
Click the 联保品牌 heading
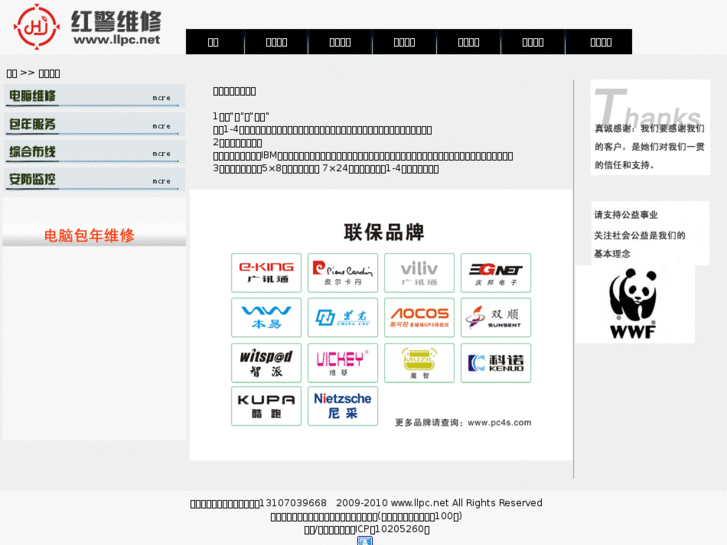pos(384,232)
